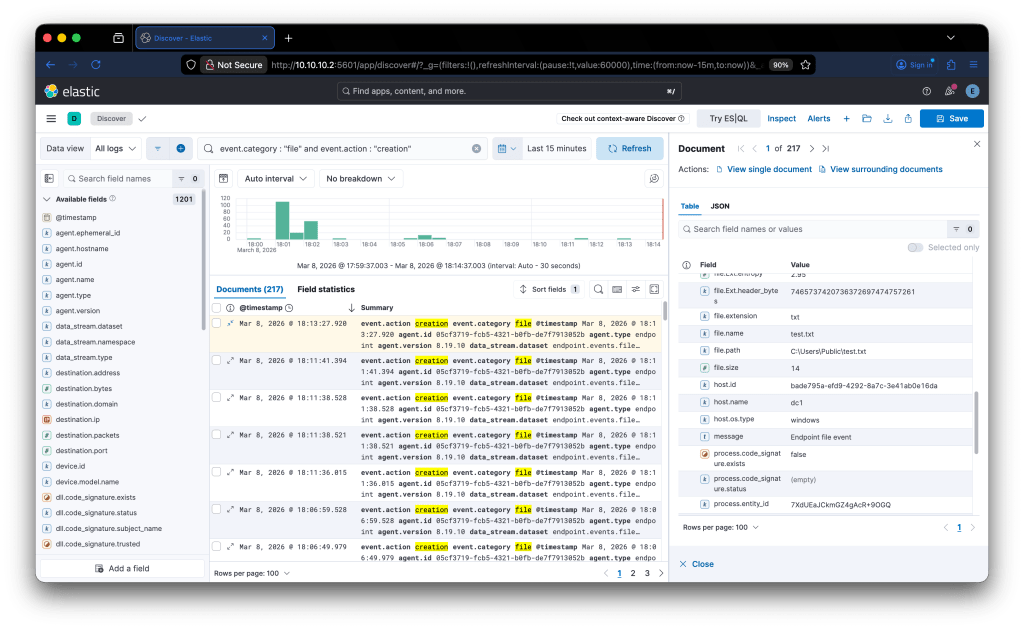Clear the query search input

(476, 148)
